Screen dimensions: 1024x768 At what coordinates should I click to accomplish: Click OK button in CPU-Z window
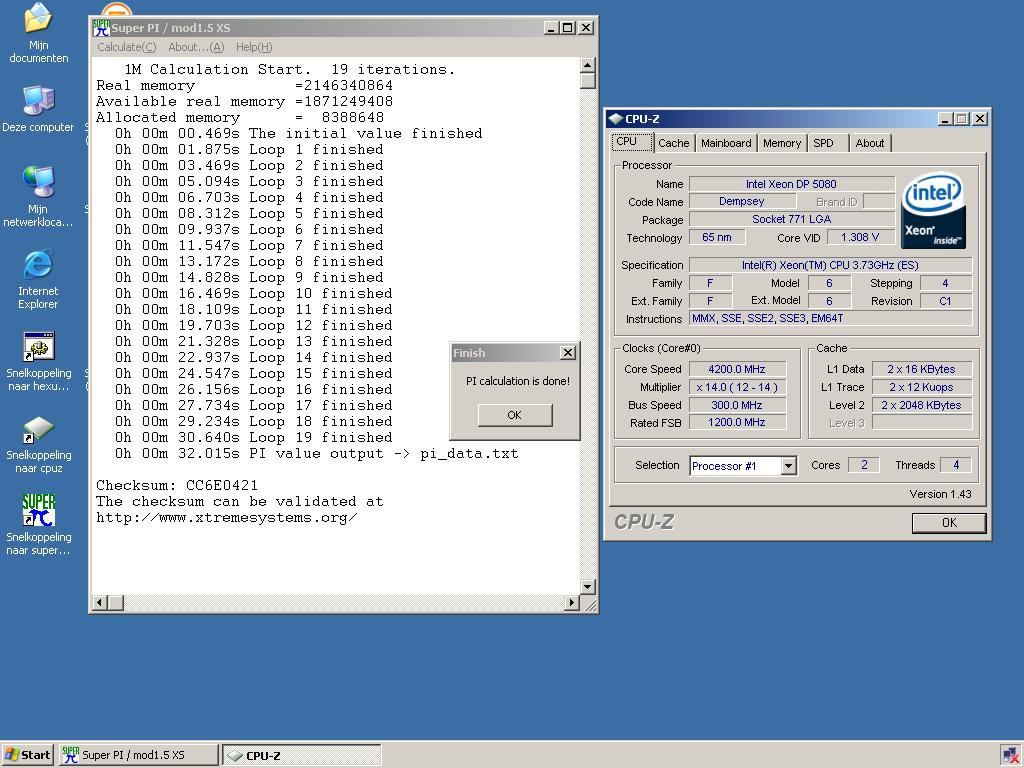coord(949,522)
